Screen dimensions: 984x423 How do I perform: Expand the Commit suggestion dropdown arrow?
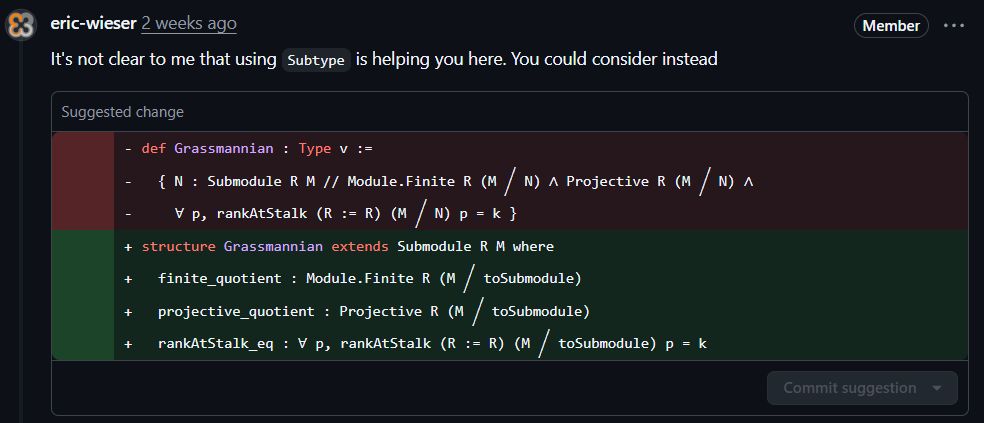coord(937,388)
